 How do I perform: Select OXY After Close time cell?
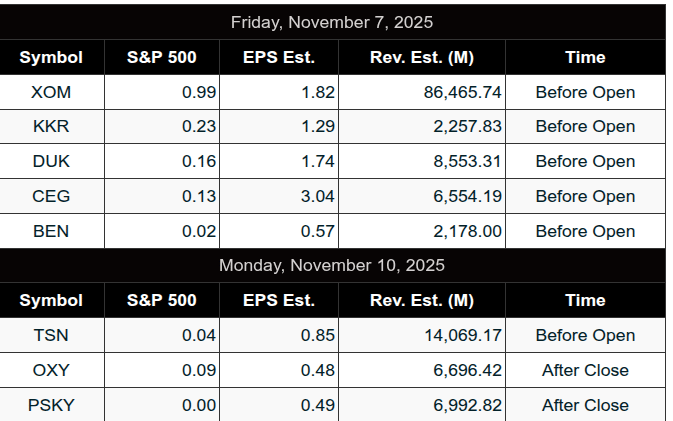point(585,371)
